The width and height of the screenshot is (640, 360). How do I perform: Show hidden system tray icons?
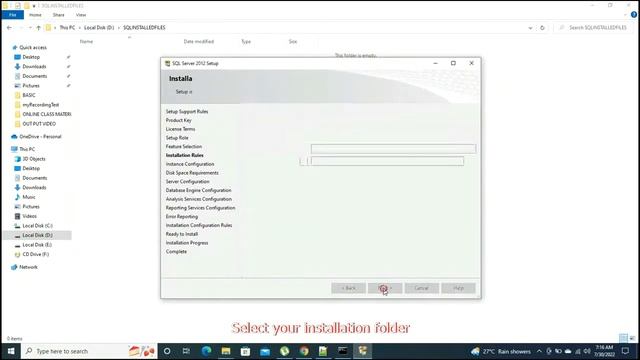pyautogui.click(x=539, y=351)
